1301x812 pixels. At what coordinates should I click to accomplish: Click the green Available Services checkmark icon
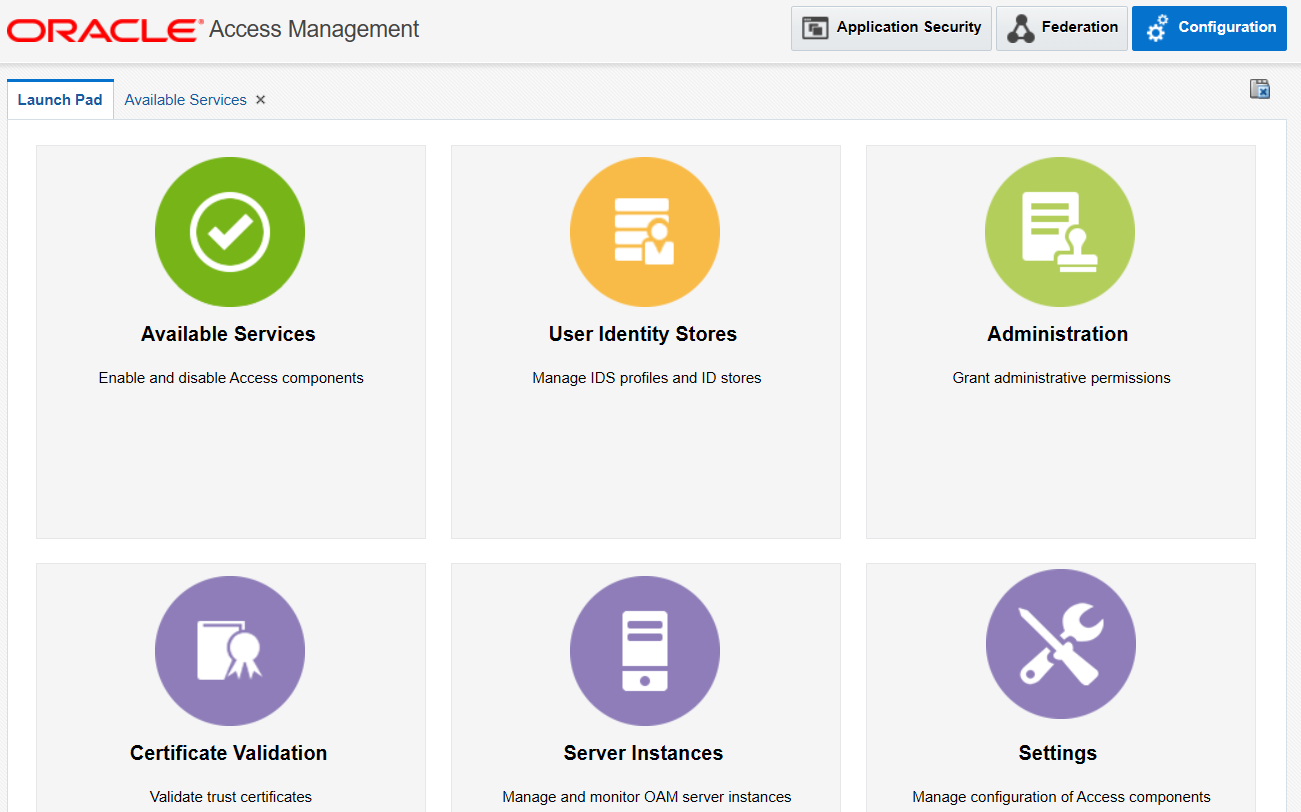230,232
